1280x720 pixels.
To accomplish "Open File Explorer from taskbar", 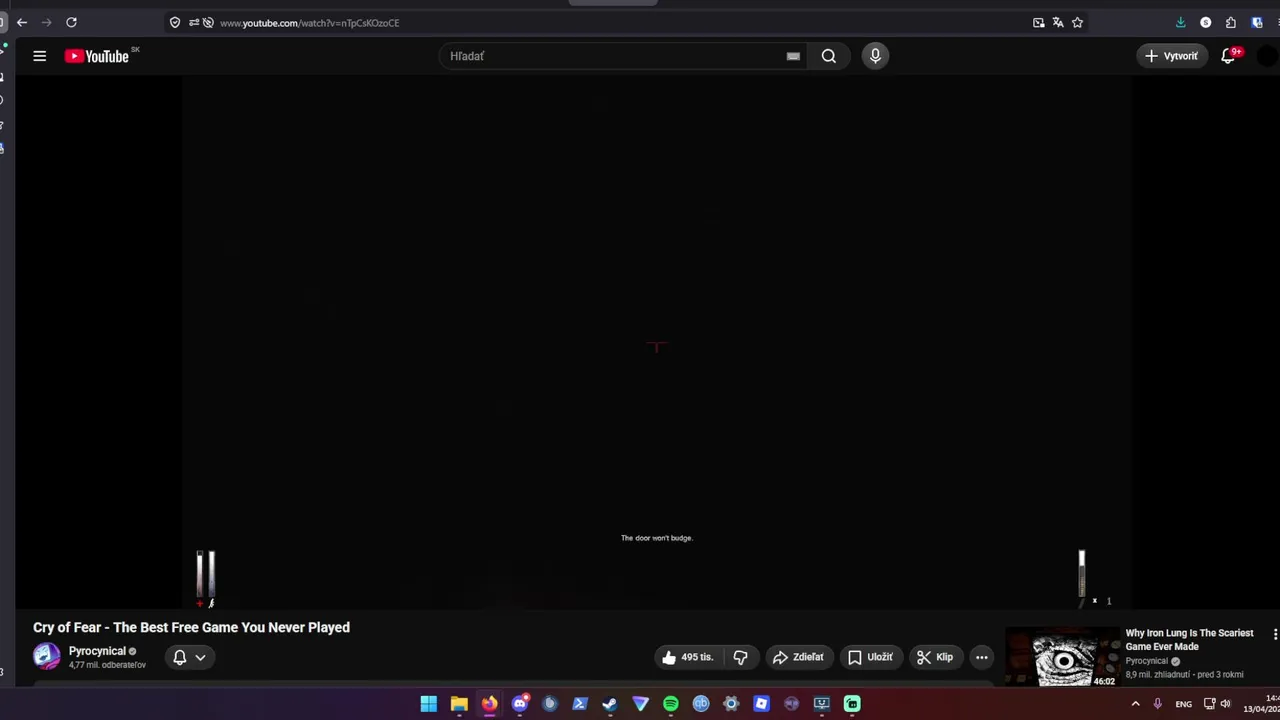I will coord(459,704).
